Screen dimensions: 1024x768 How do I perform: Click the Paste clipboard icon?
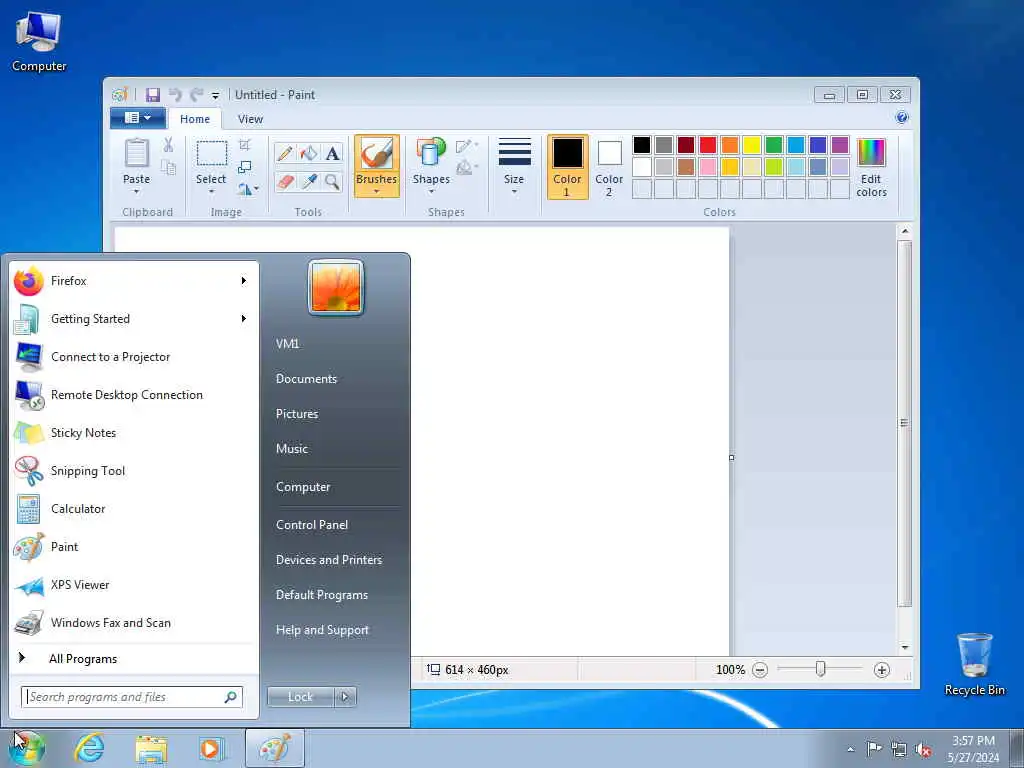[136, 154]
